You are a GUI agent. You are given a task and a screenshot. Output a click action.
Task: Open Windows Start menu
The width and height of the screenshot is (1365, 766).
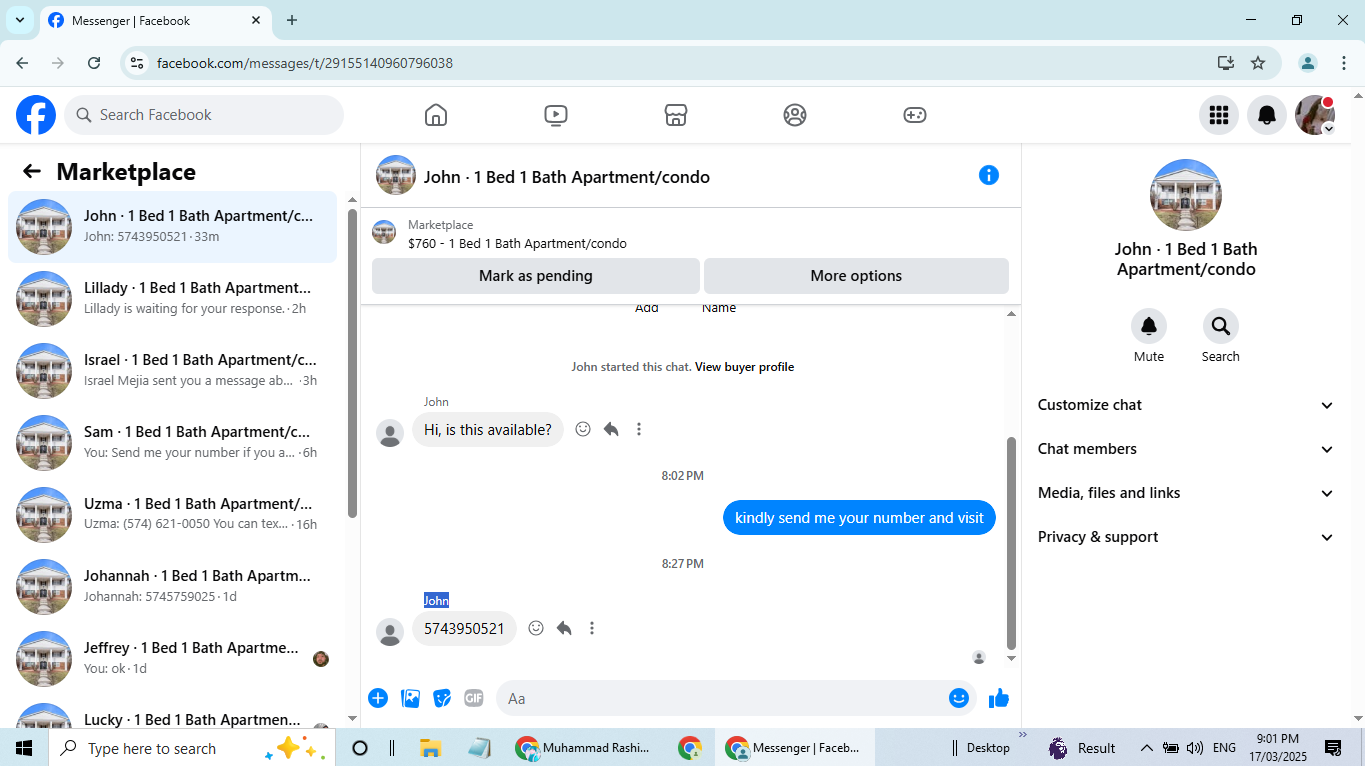pos(24,748)
